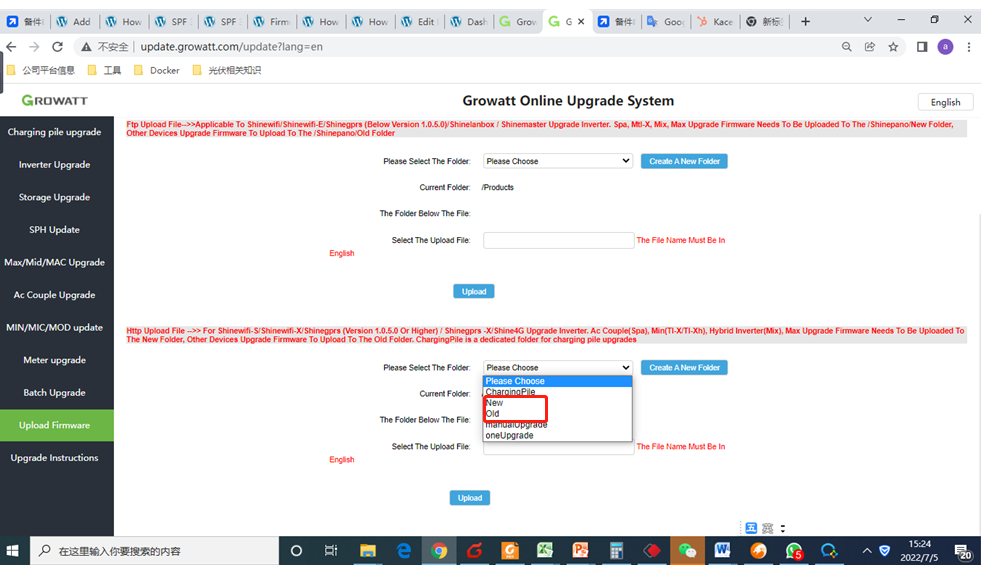The height and width of the screenshot is (574, 981).
Task: Switch to the Dash WordPress tab
Action: point(469,21)
